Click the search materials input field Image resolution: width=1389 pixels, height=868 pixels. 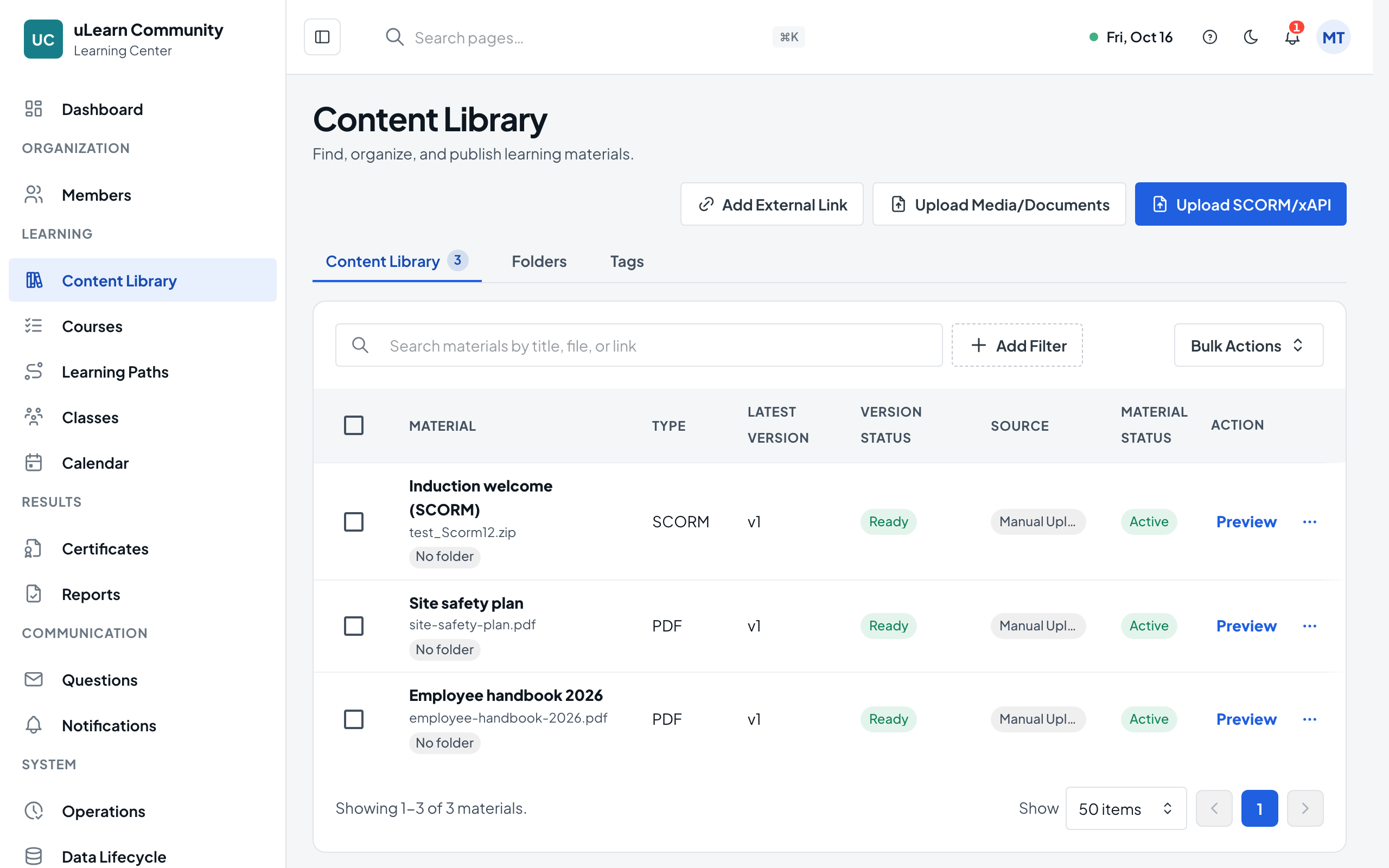click(x=639, y=346)
